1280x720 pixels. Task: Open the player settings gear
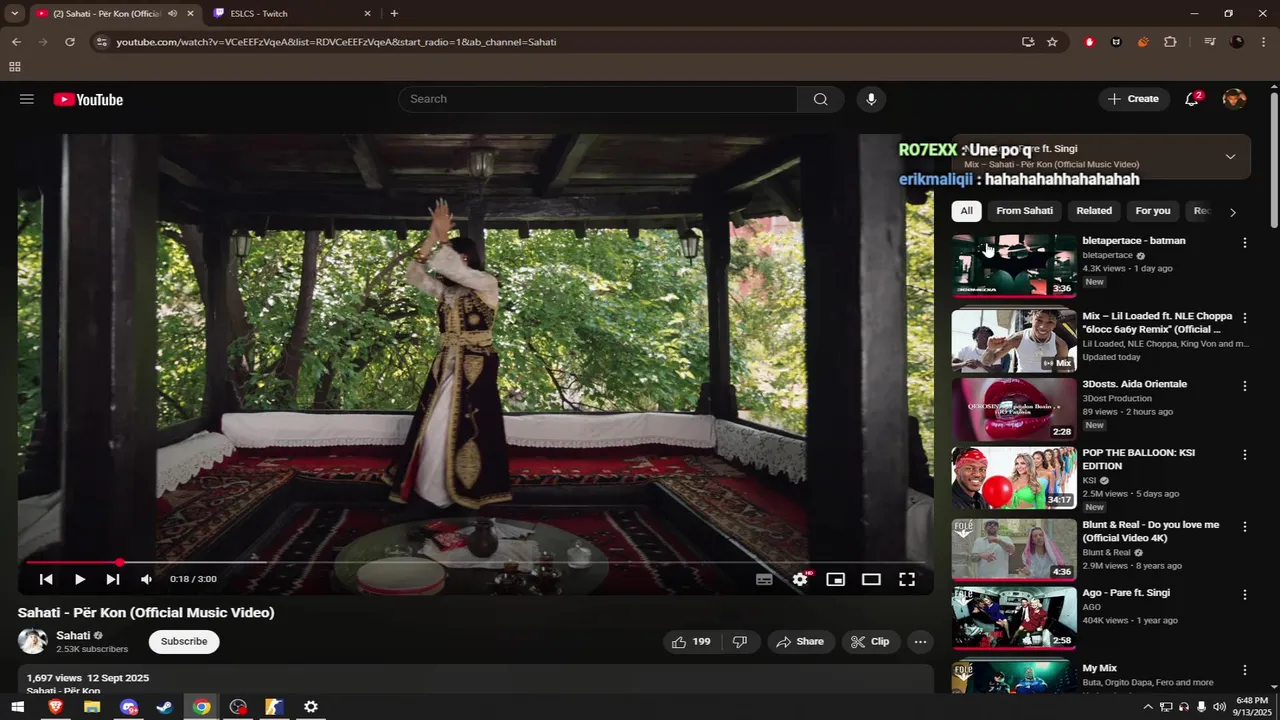click(x=800, y=579)
